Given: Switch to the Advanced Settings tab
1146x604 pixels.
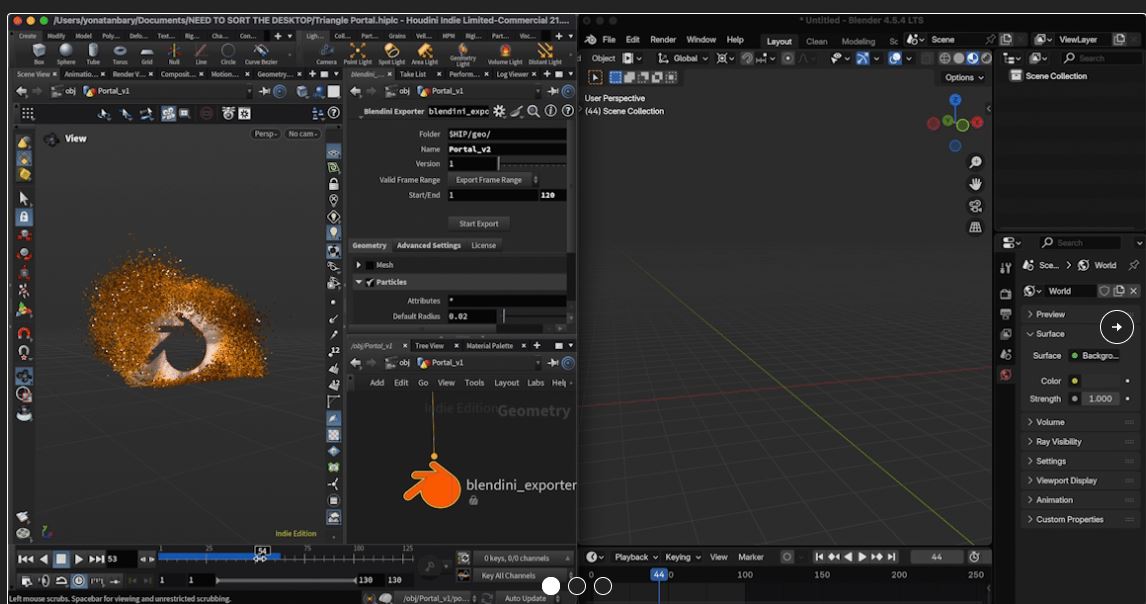Looking at the screenshot, I should pyautogui.click(x=428, y=246).
